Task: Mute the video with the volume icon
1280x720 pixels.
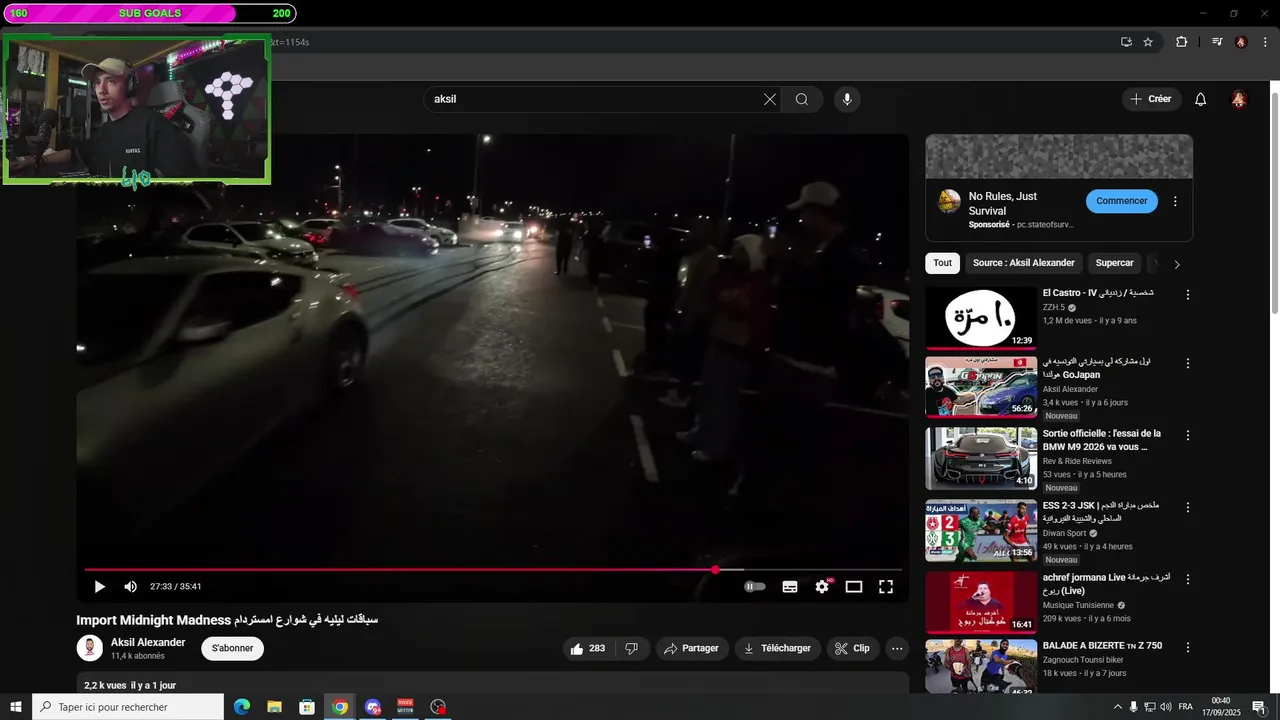Action: coord(130,587)
